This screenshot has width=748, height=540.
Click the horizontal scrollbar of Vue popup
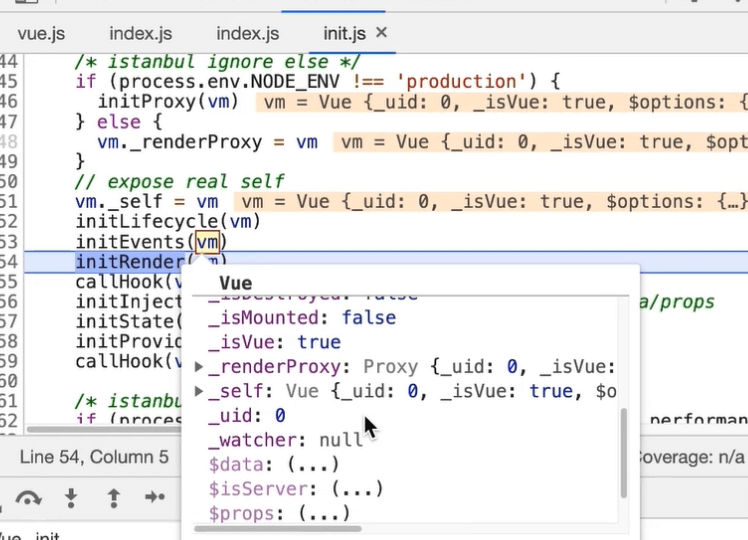(278, 529)
